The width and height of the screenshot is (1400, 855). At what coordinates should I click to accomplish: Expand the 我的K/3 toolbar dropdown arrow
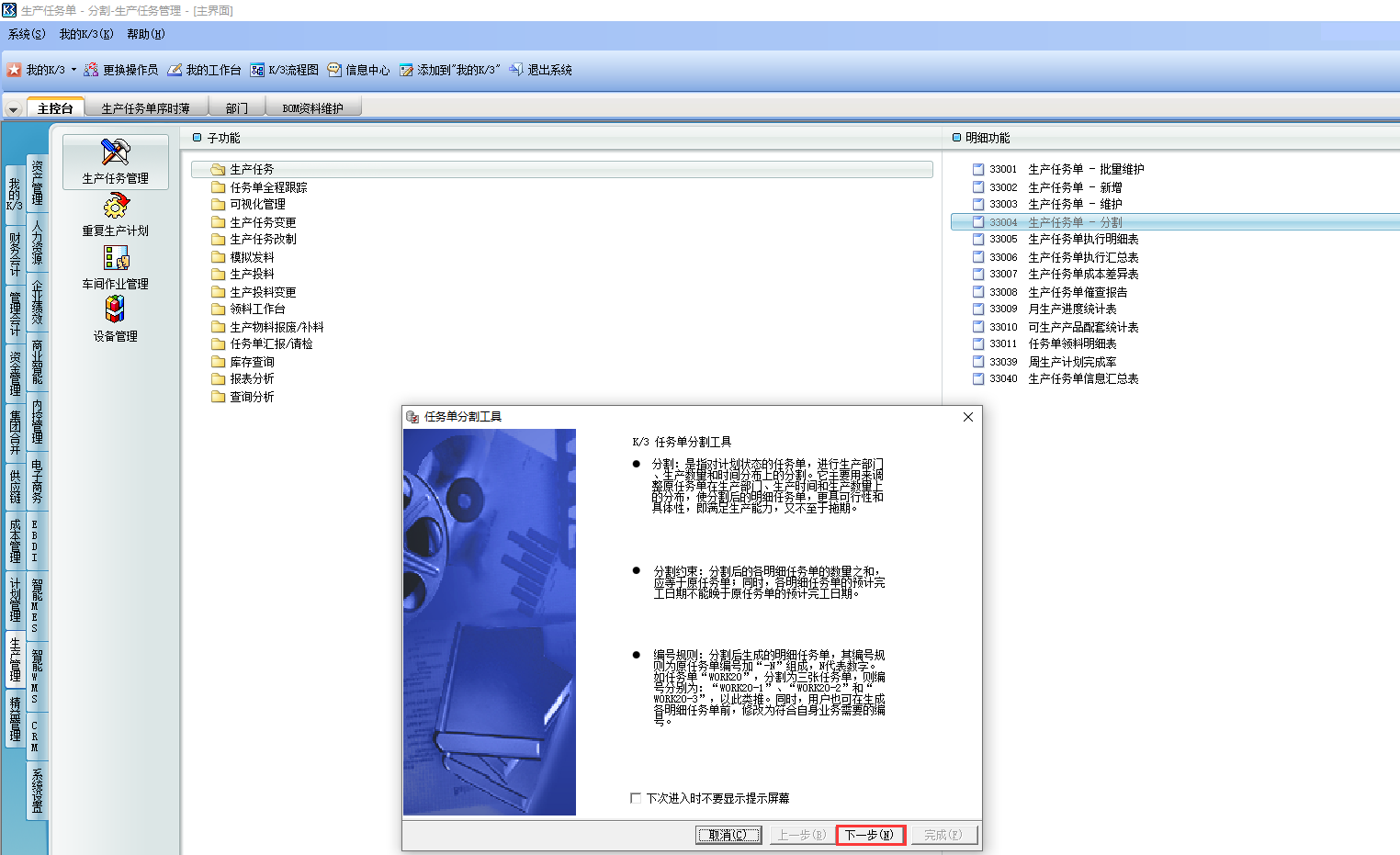click(x=73, y=70)
